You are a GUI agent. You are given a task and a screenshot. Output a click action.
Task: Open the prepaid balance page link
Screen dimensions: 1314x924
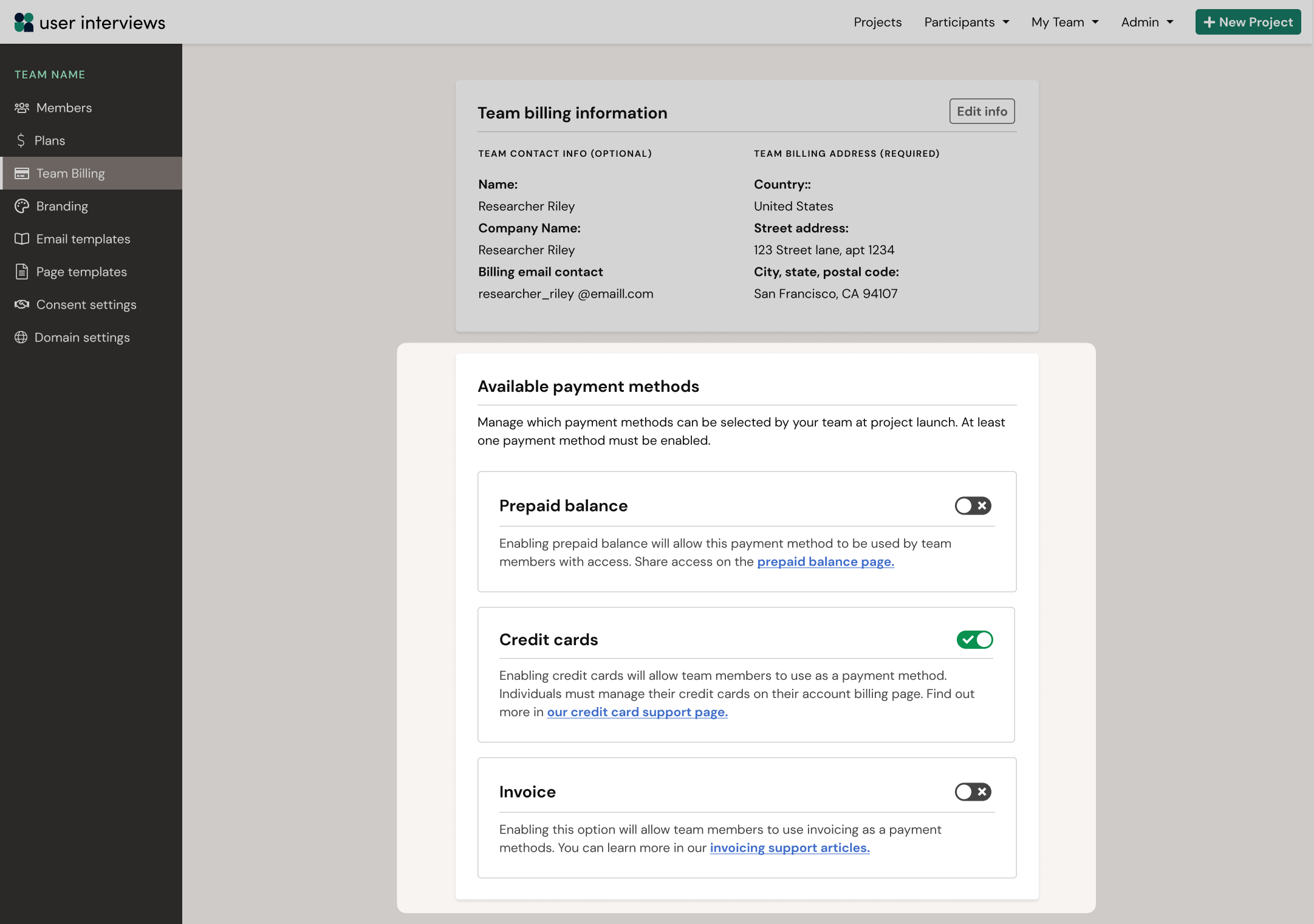(825, 561)
